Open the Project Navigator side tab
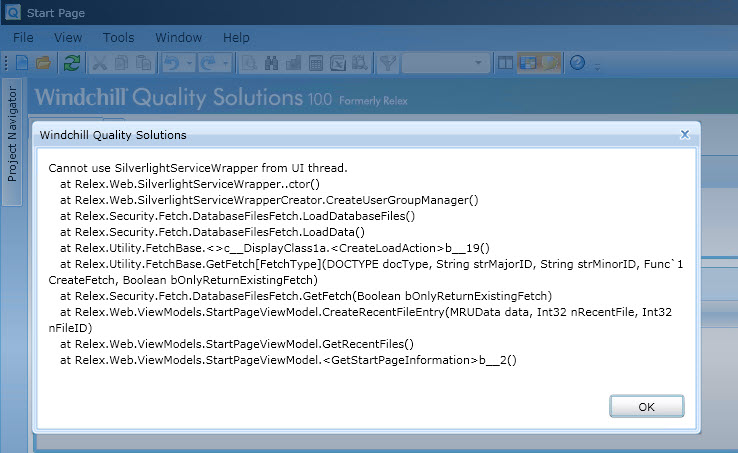Screen dimensions: 738x453 13,135
